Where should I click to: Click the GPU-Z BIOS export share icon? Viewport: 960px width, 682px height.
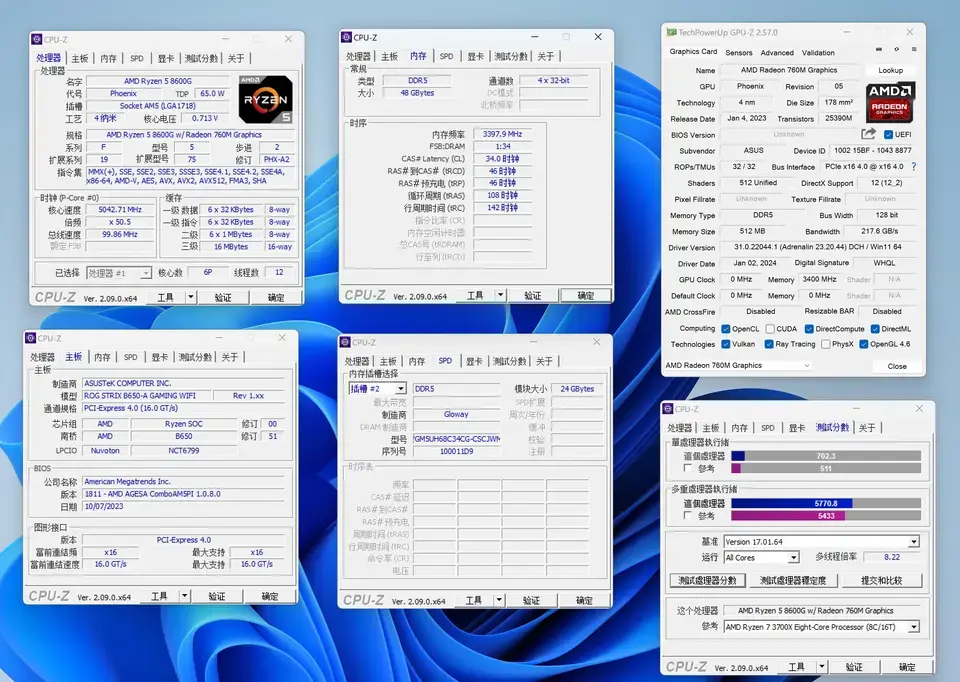tap(869, 134)
